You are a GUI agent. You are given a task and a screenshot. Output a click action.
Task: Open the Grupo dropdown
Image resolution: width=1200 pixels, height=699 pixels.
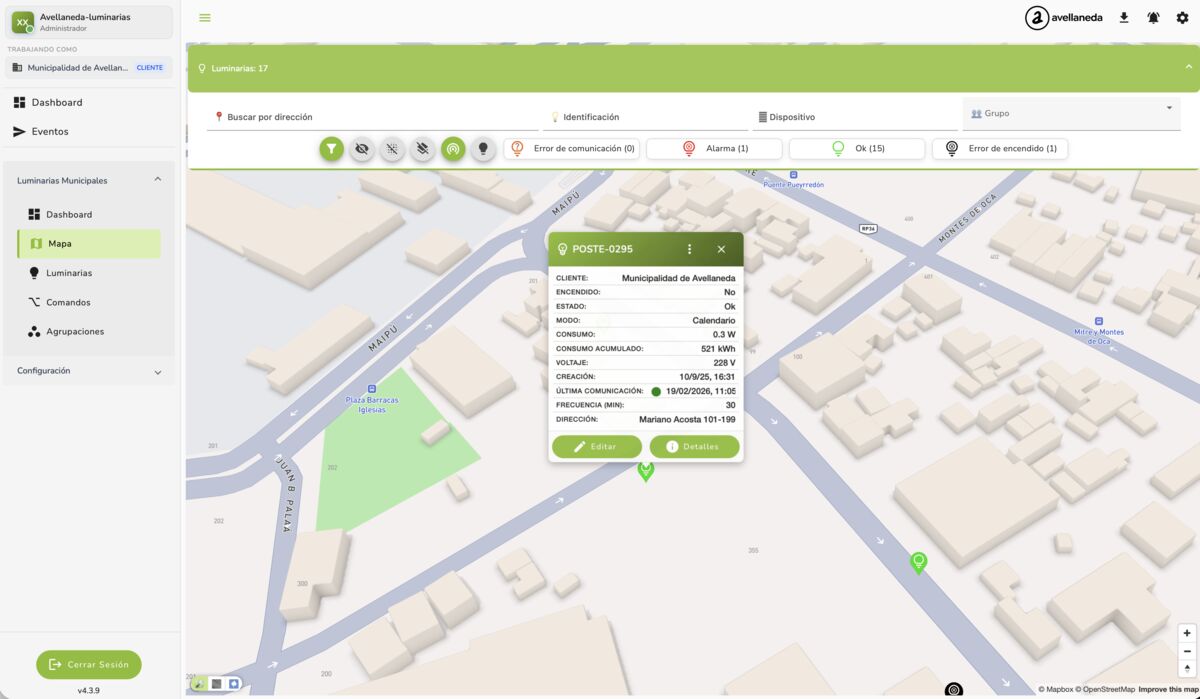click(x=1071, y=113)
